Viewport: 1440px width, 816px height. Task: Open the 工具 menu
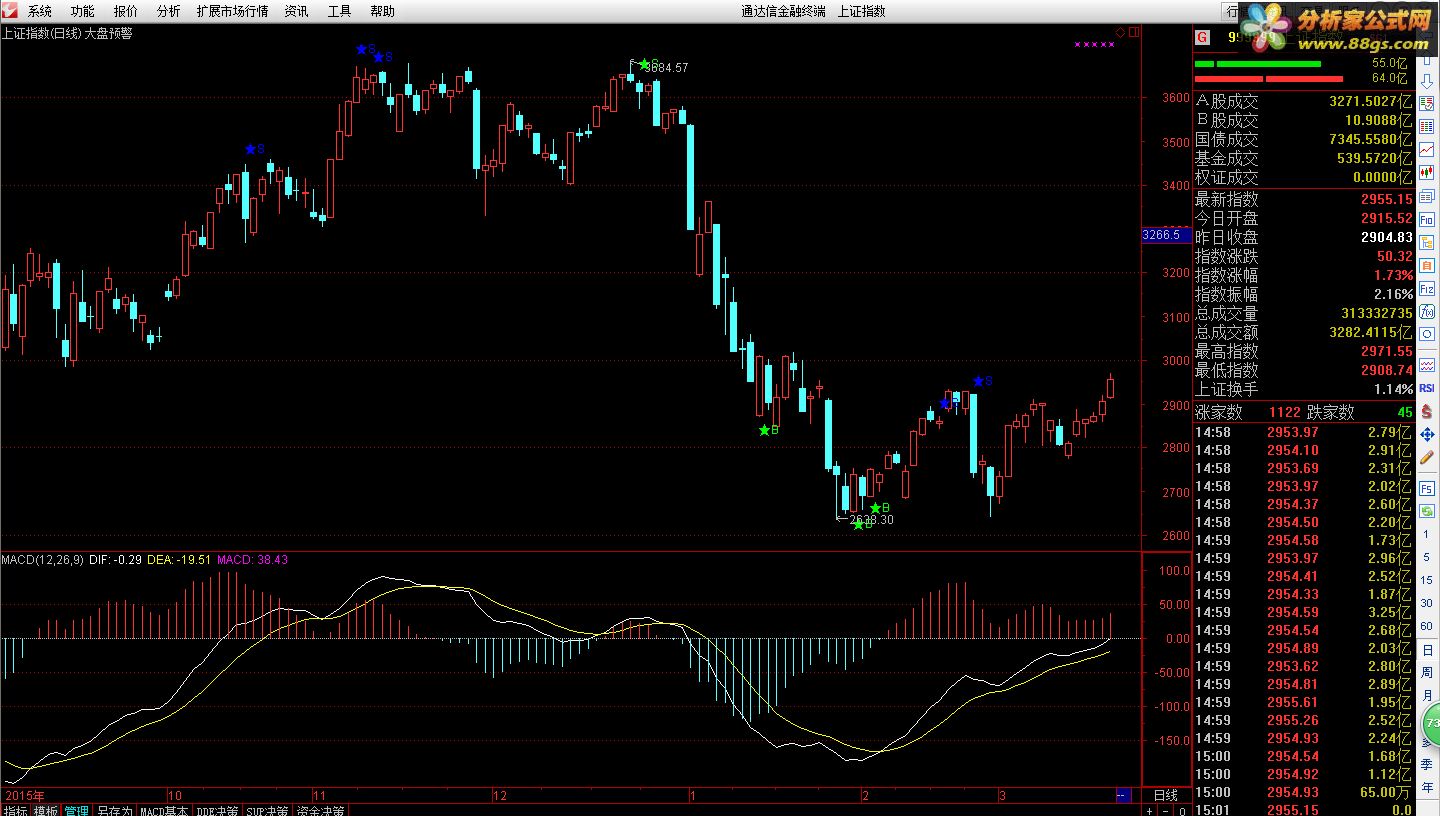[339, 11]
